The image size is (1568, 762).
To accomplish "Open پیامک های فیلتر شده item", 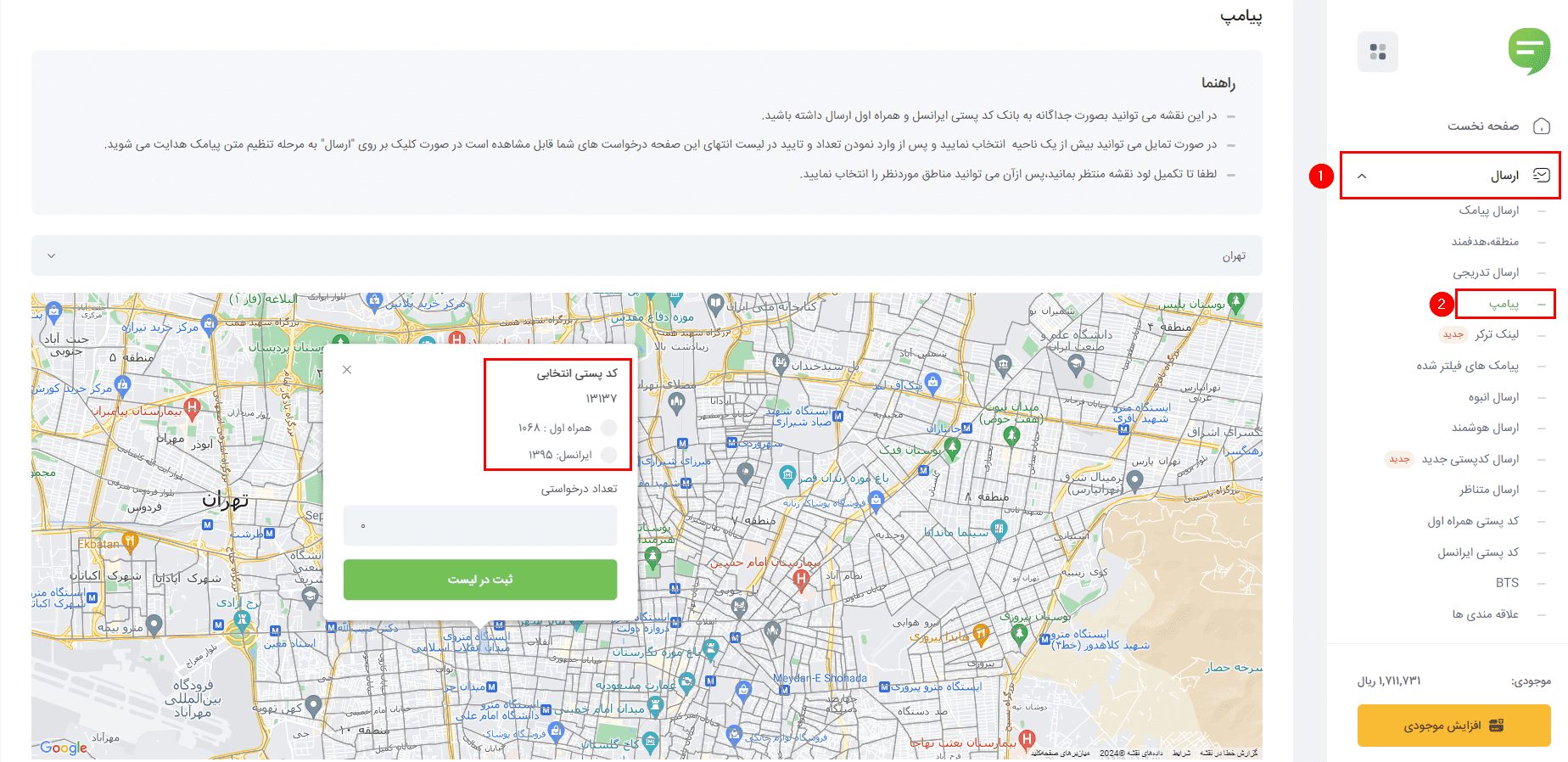I will tap(1468, 365).
